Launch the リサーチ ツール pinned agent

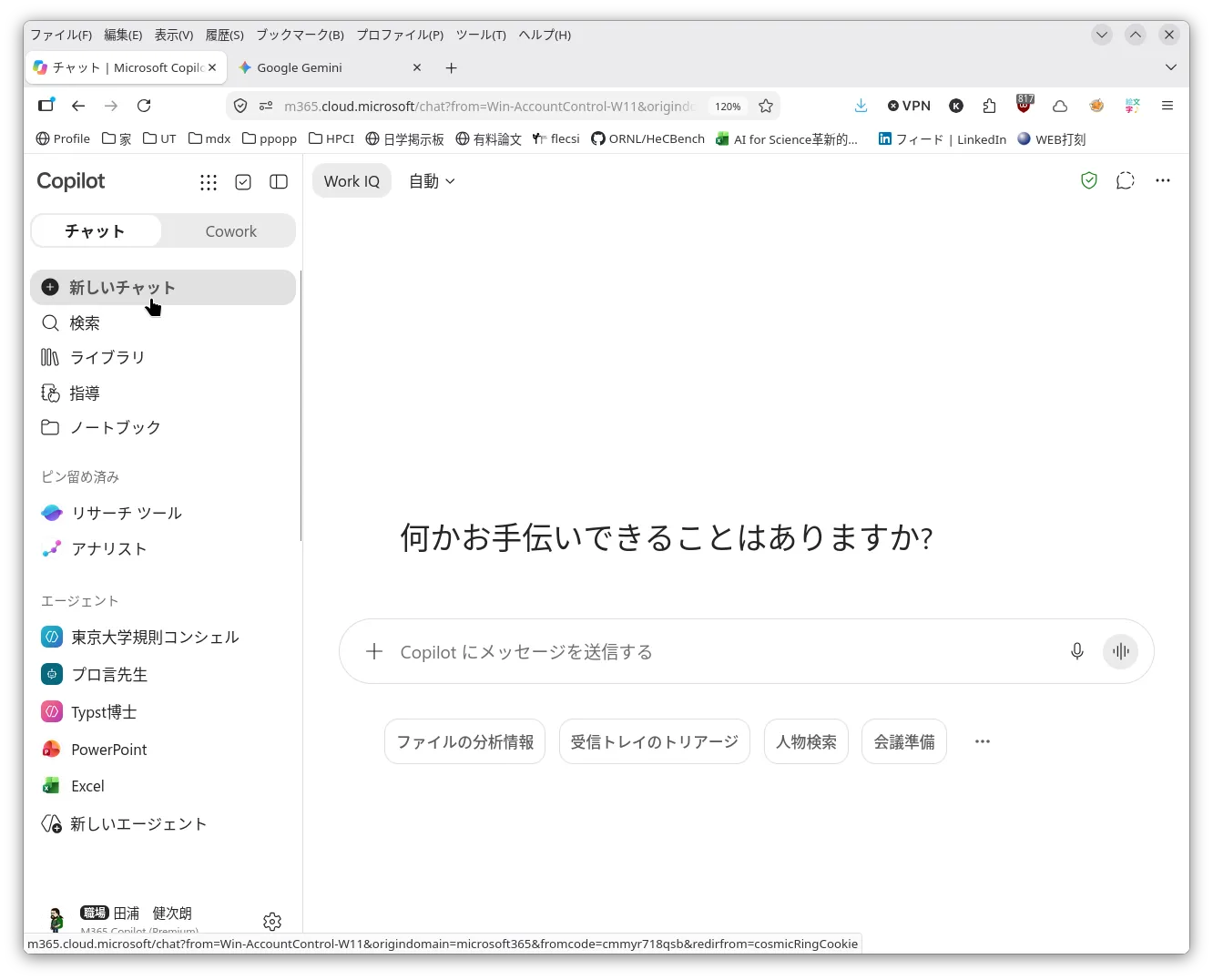tap(163, 513)
